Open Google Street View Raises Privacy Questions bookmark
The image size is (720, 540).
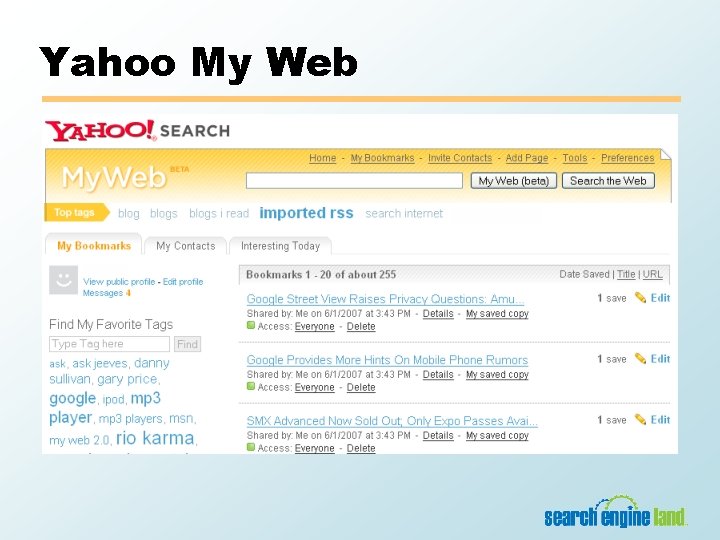(385, 299)
